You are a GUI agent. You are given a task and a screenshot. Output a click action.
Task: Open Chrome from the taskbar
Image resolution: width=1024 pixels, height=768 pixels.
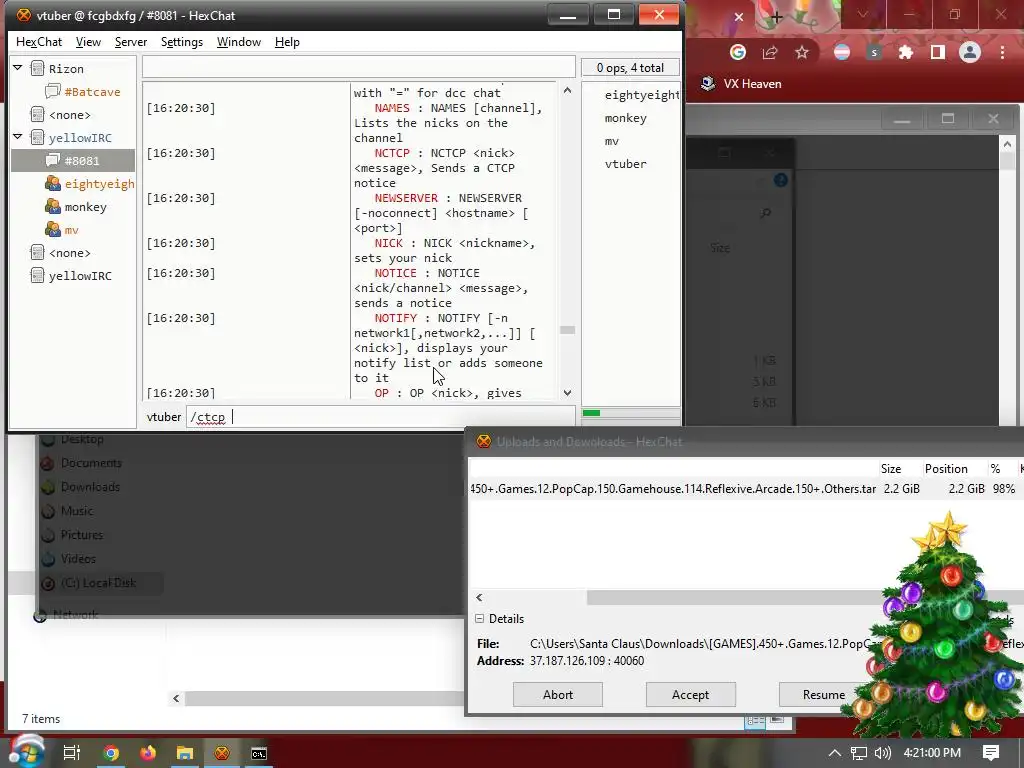pos(111,753)
